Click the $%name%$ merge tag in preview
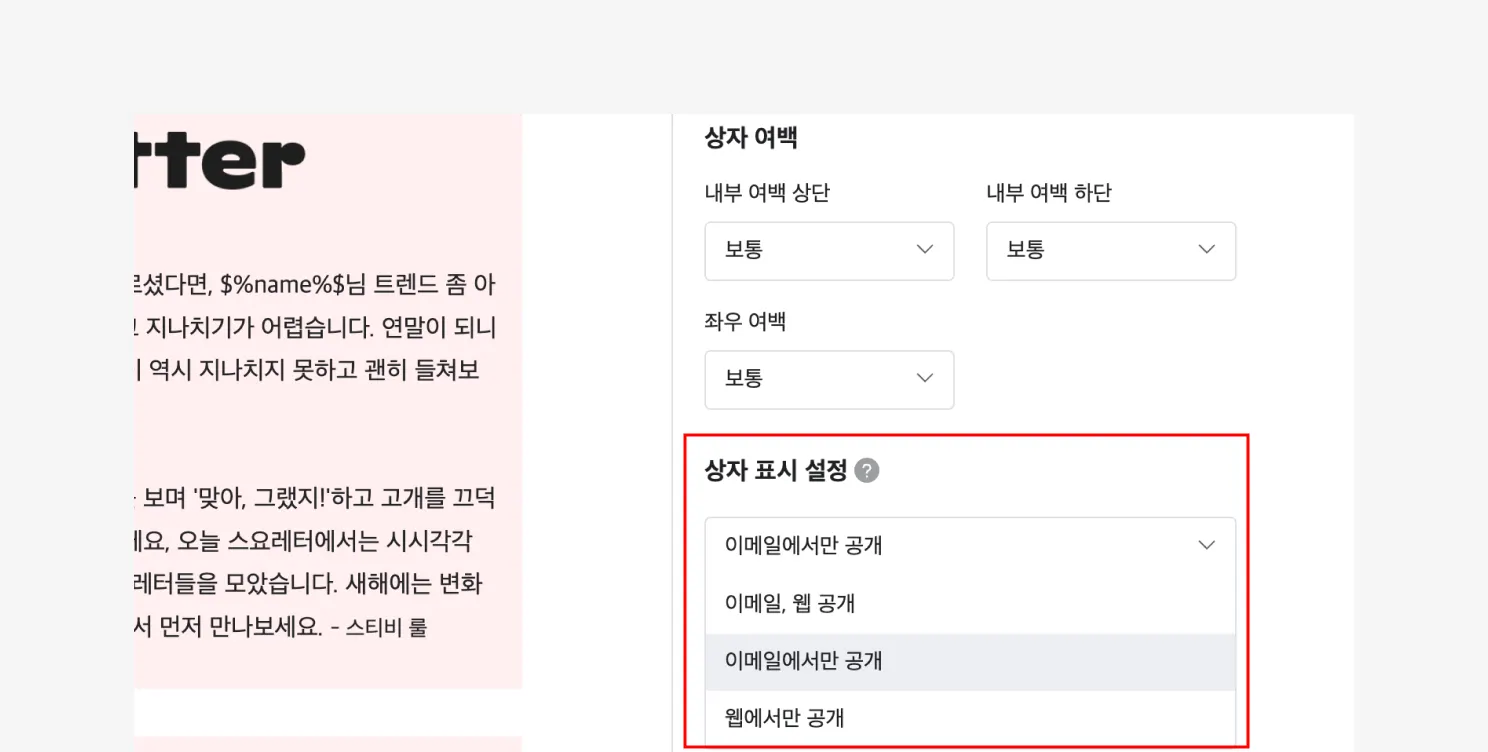 (281, 284)
